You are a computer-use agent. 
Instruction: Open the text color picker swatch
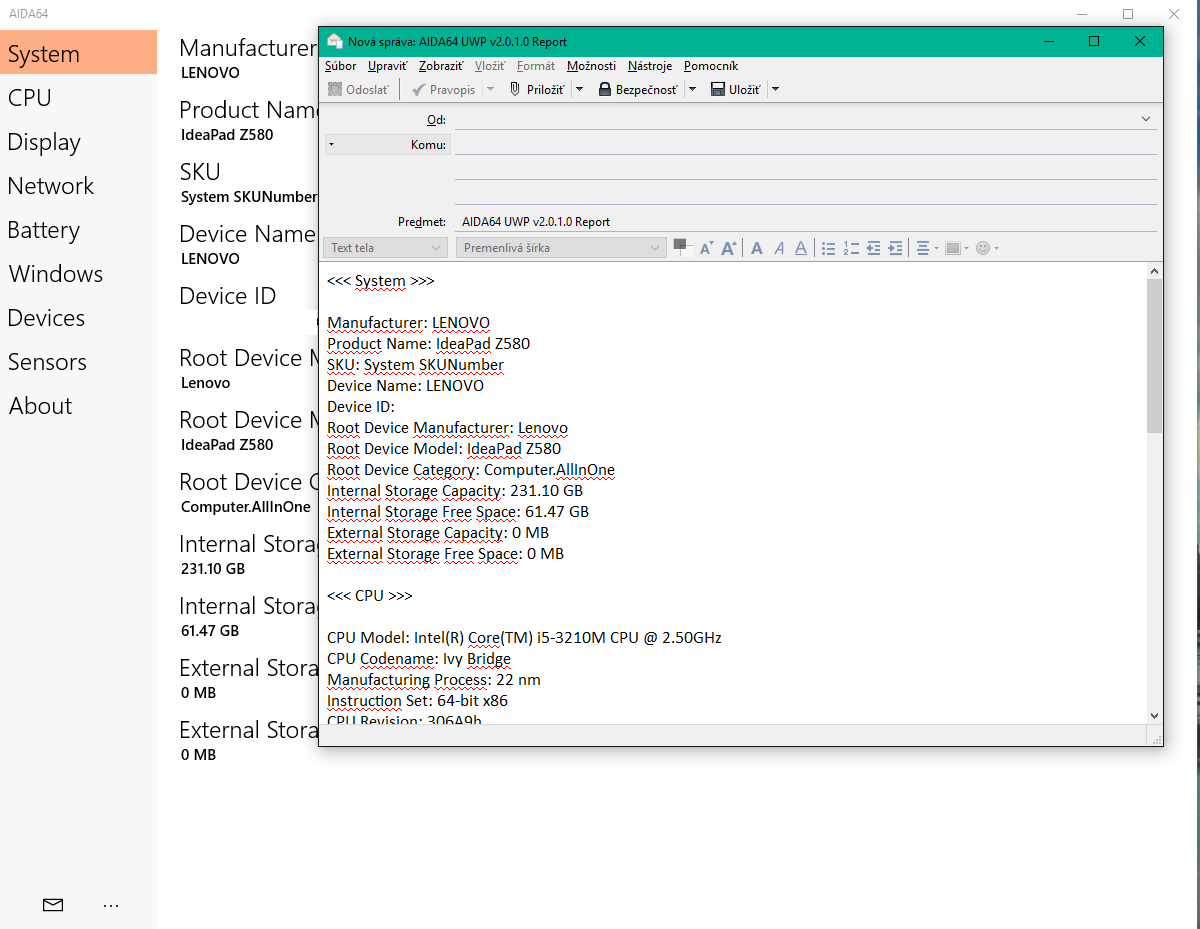point(682,247)
